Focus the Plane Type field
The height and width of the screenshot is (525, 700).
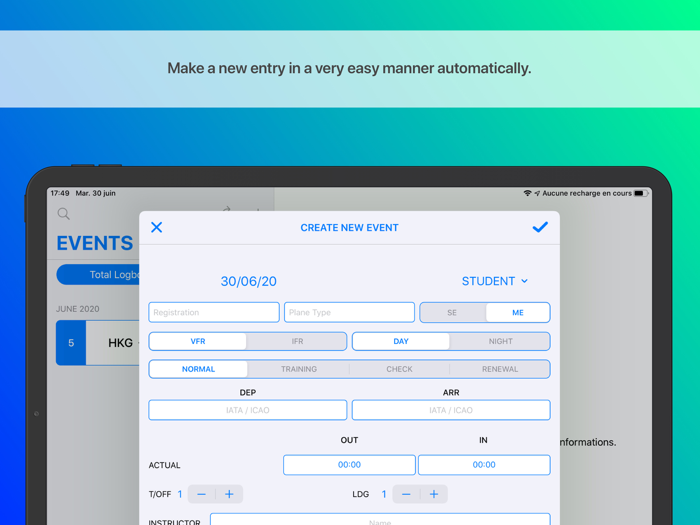click(x=349, y=312)
